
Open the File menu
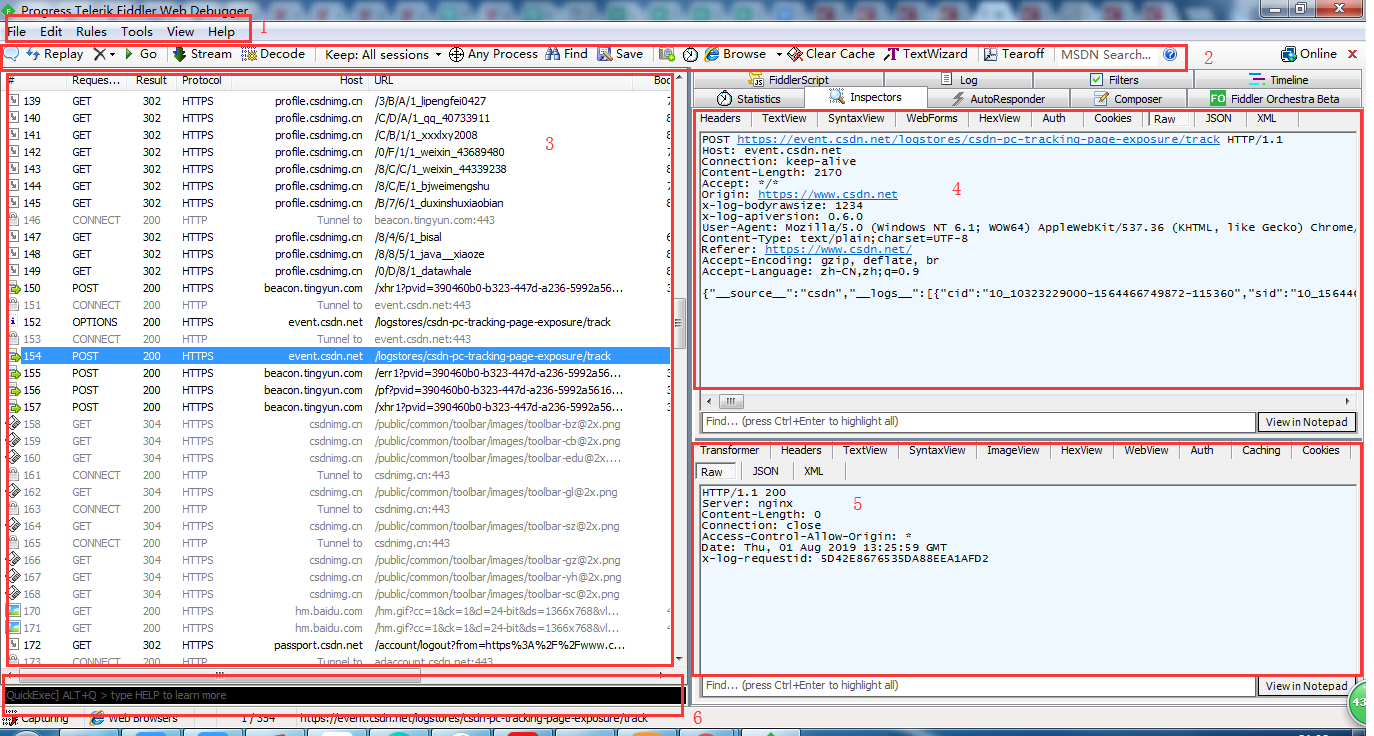(x=17, y=31)
